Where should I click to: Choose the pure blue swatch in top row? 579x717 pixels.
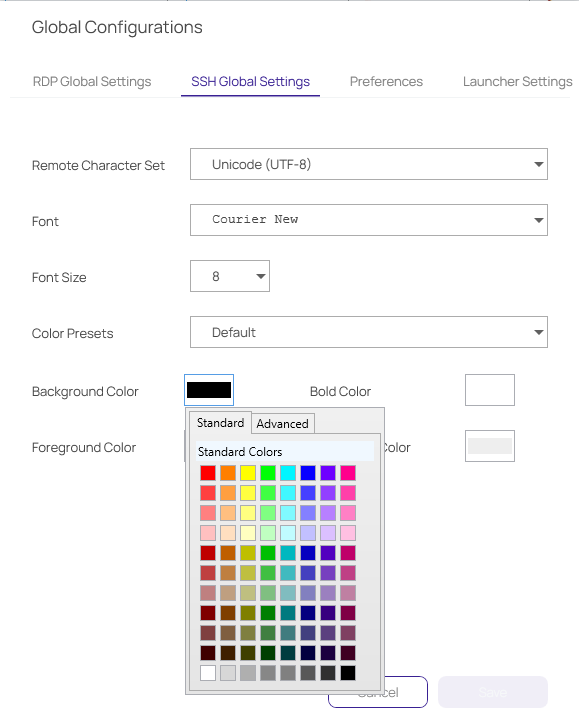(308, 473)
